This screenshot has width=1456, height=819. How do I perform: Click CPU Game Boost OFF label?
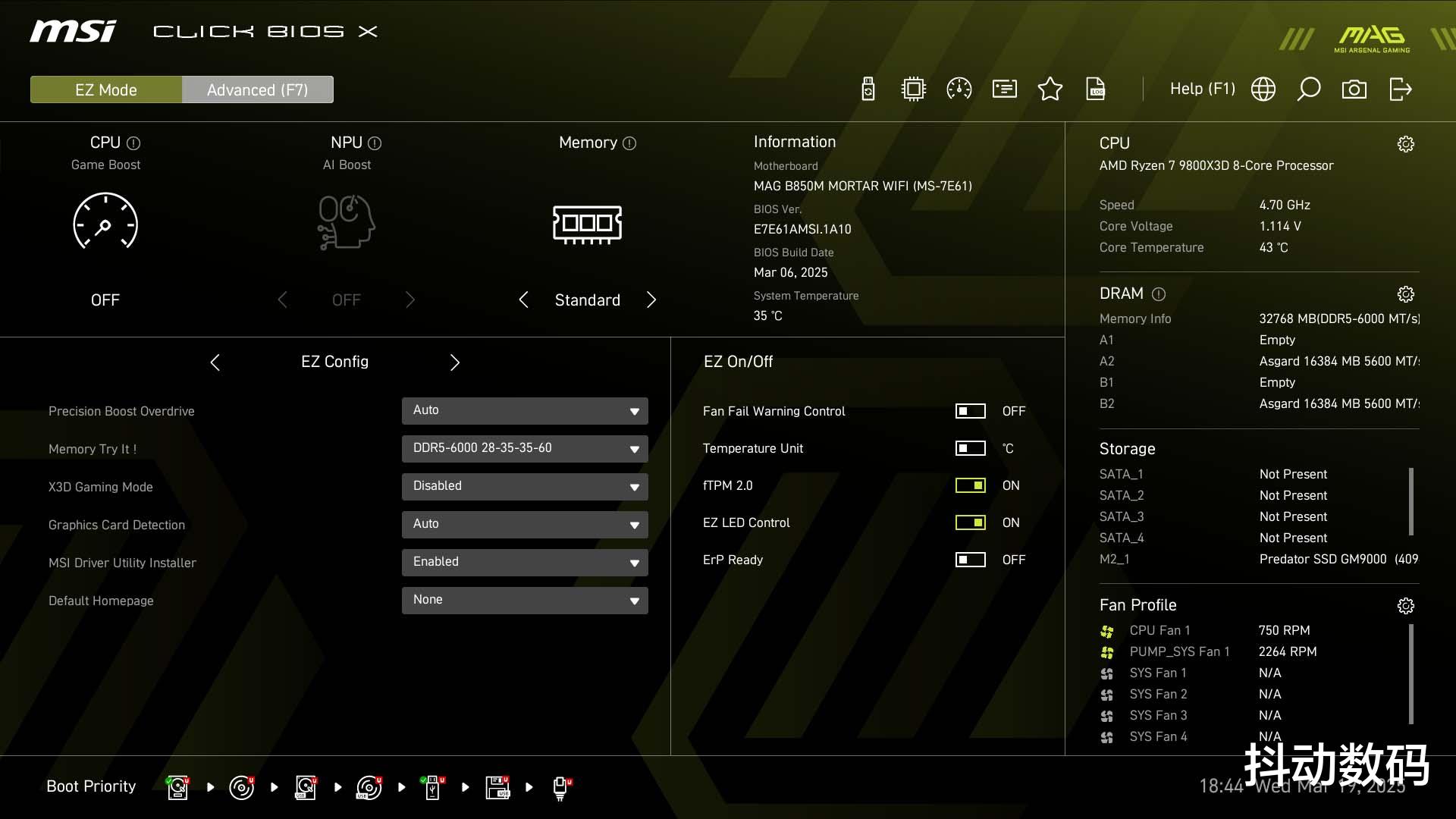point(105,300)
